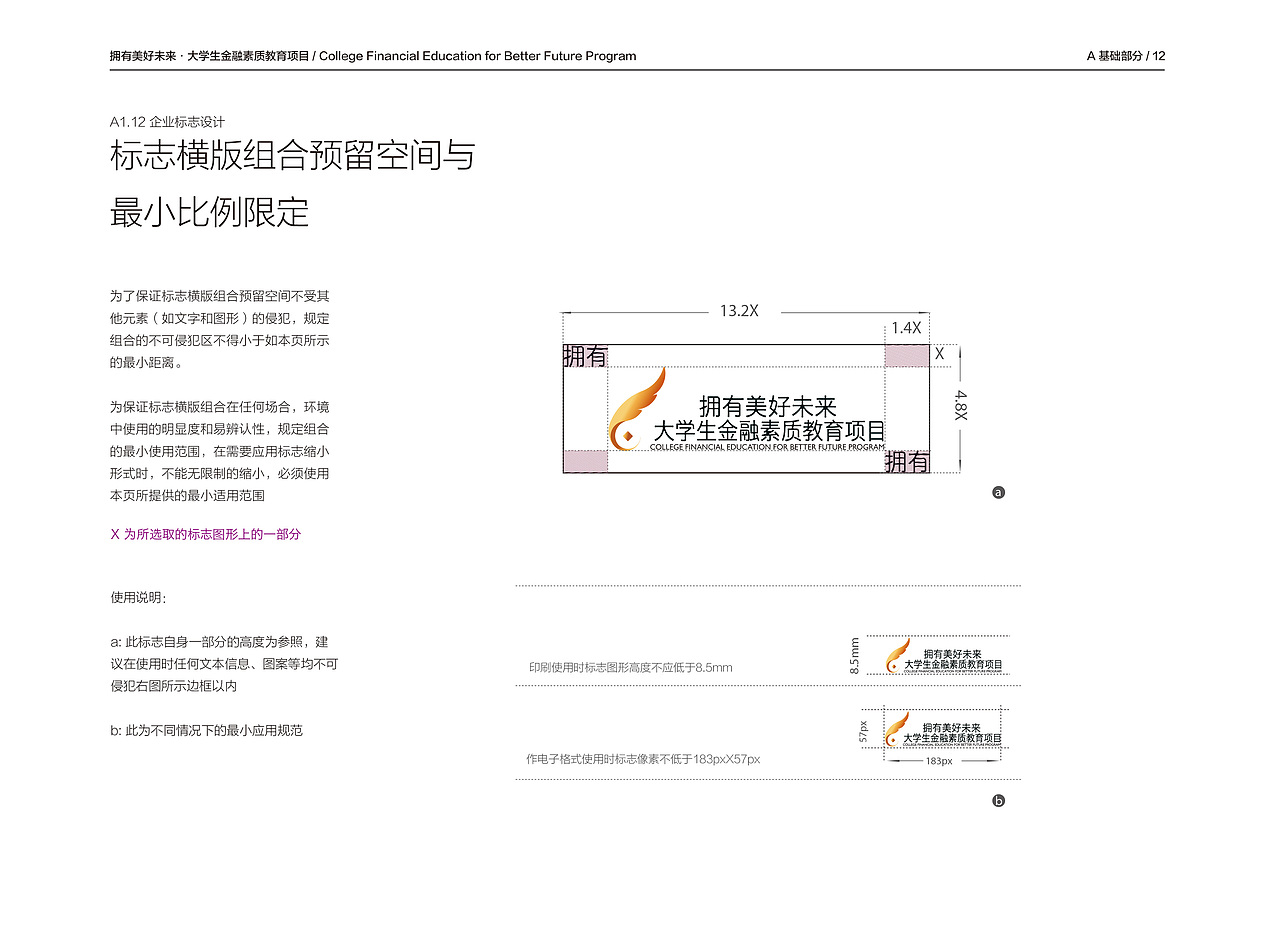Viewport: 1280px width, 943px height.
Task: Toggle the 4.8X height dimension marker
Action: click(962, 407)
